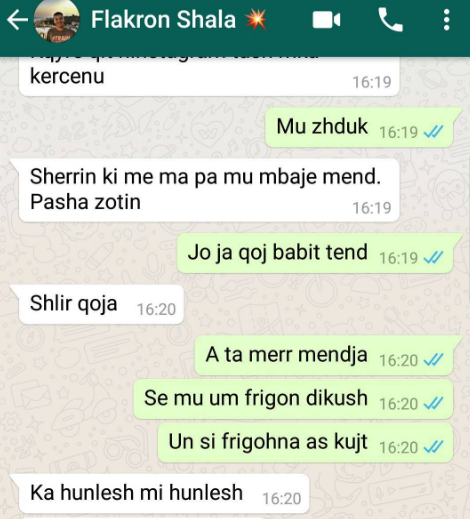470x519 pixels.
Task: Open contact info via Flakron Shala name
Action: click(163, 20)
